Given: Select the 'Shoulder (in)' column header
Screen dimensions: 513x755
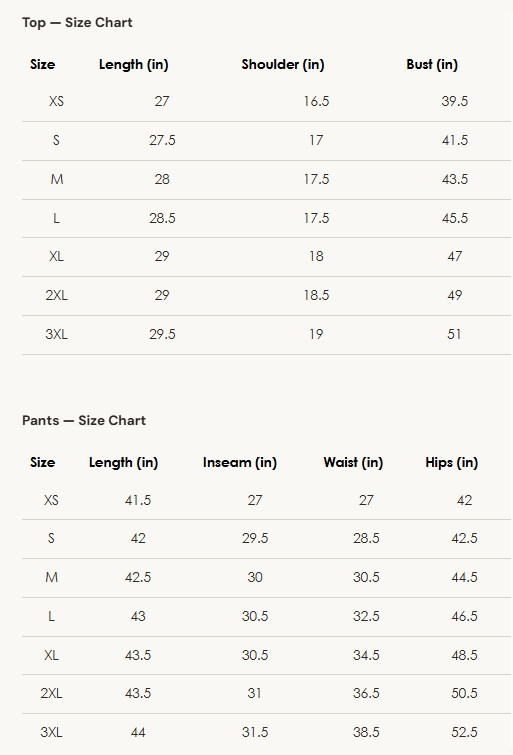Looking at the screenshot, I should [283, 65].
